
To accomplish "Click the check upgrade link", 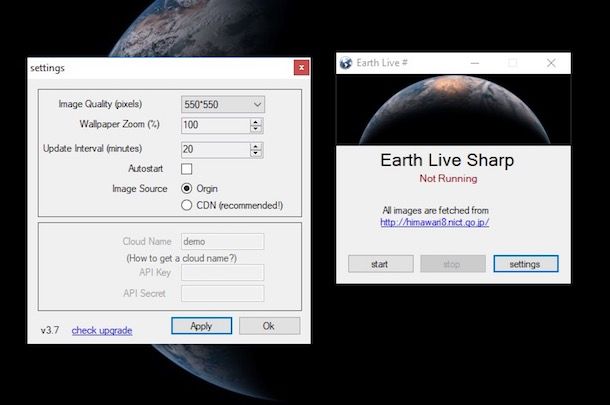I will coord(102,330).
